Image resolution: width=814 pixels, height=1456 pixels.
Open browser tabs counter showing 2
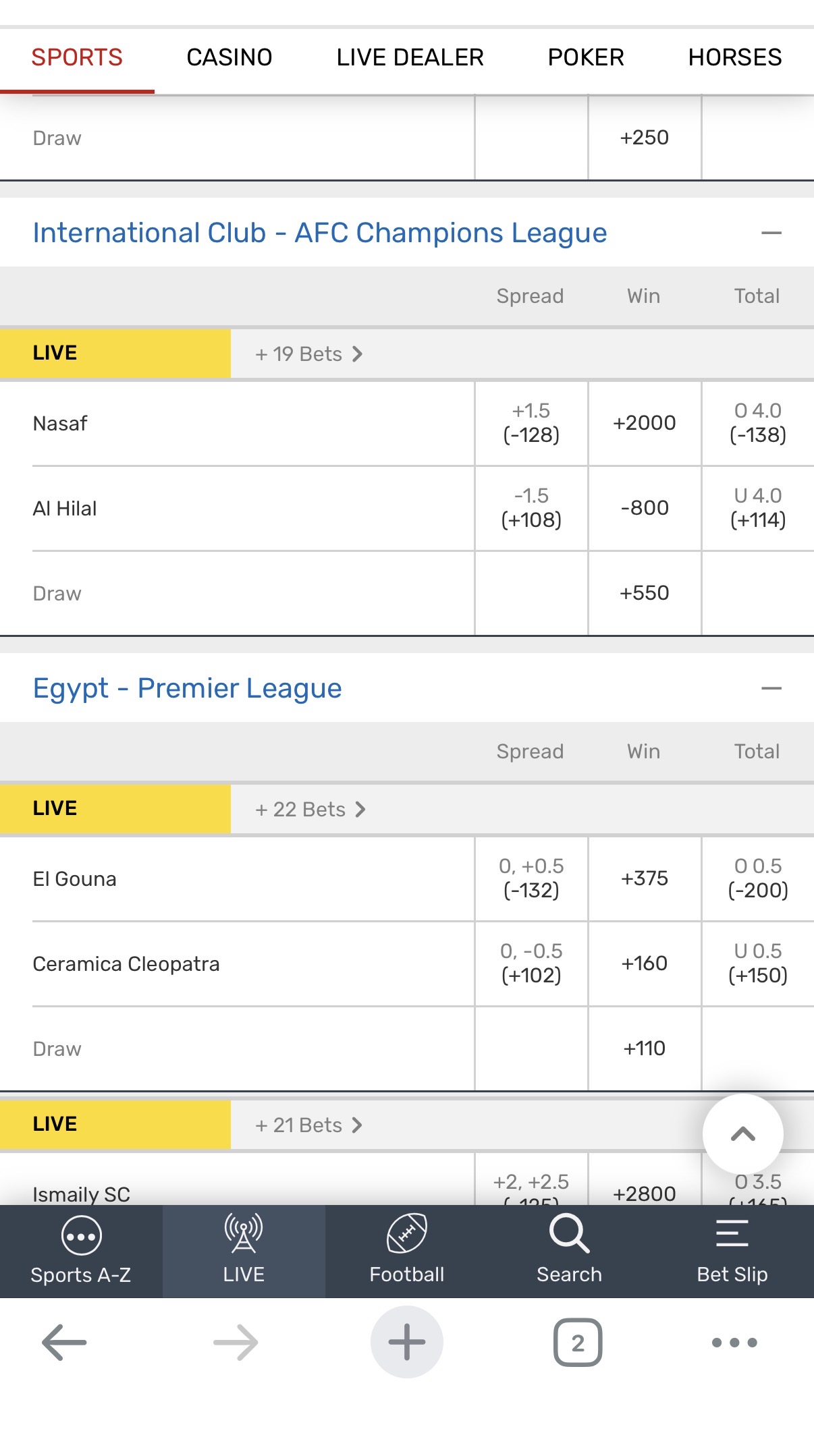tap(578, 1343)
